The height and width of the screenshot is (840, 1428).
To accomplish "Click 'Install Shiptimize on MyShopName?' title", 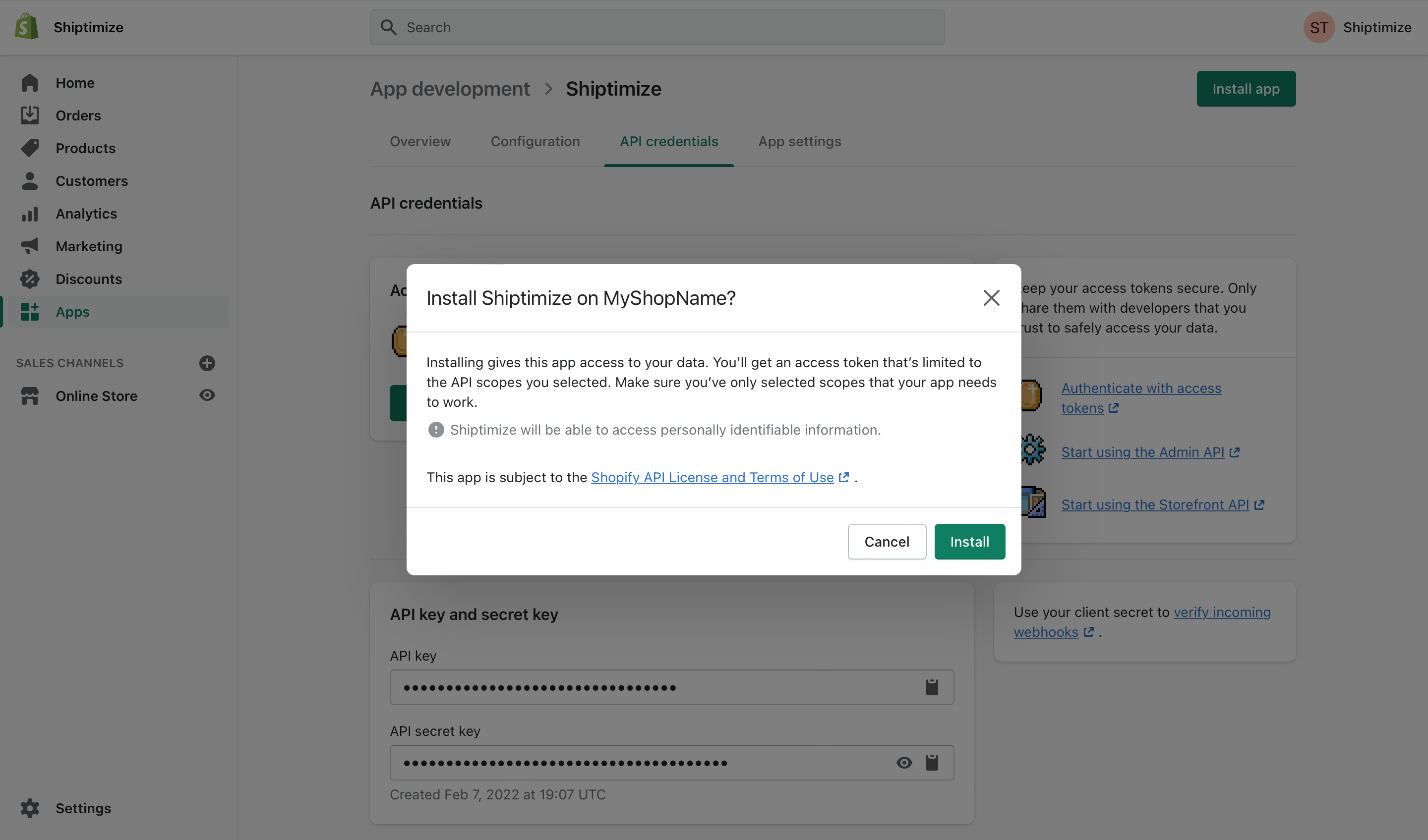I will click(581, 298).
